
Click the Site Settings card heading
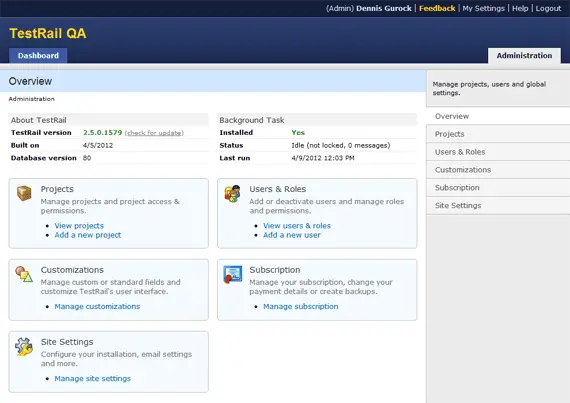coord(67,342)
